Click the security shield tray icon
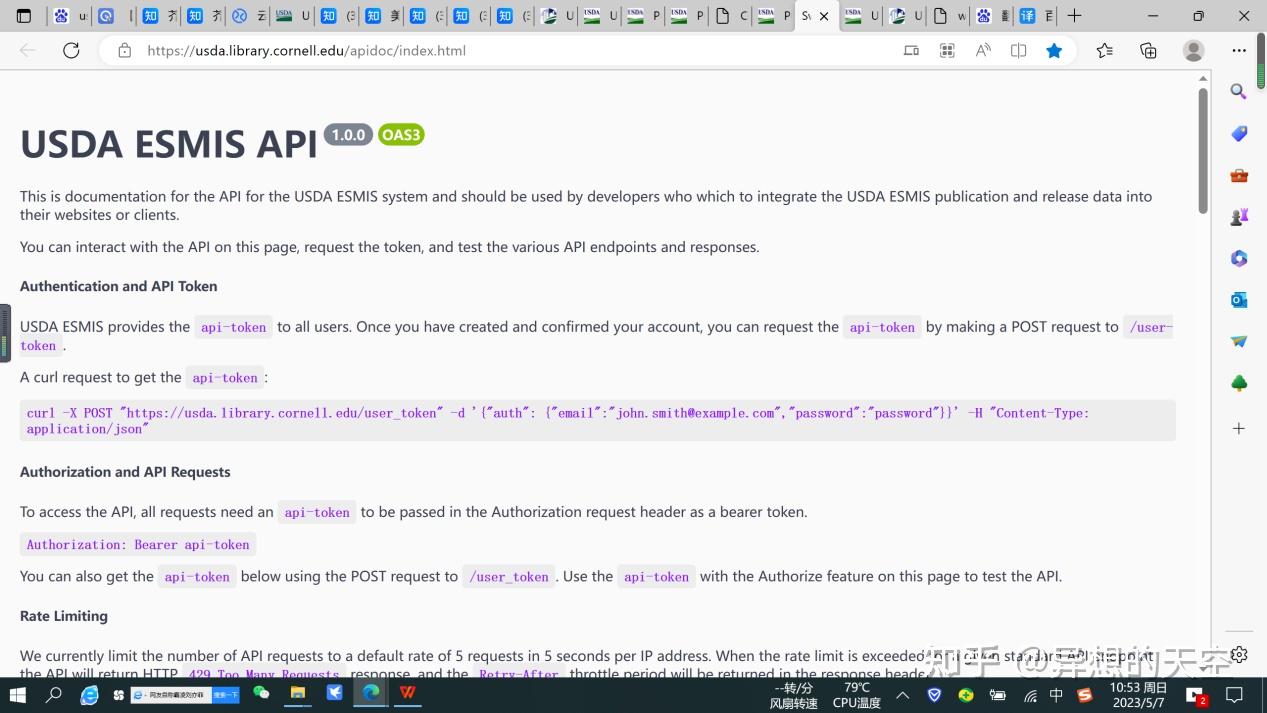Viewport: 1267px width, 713px height. click(x=934, y=695)
